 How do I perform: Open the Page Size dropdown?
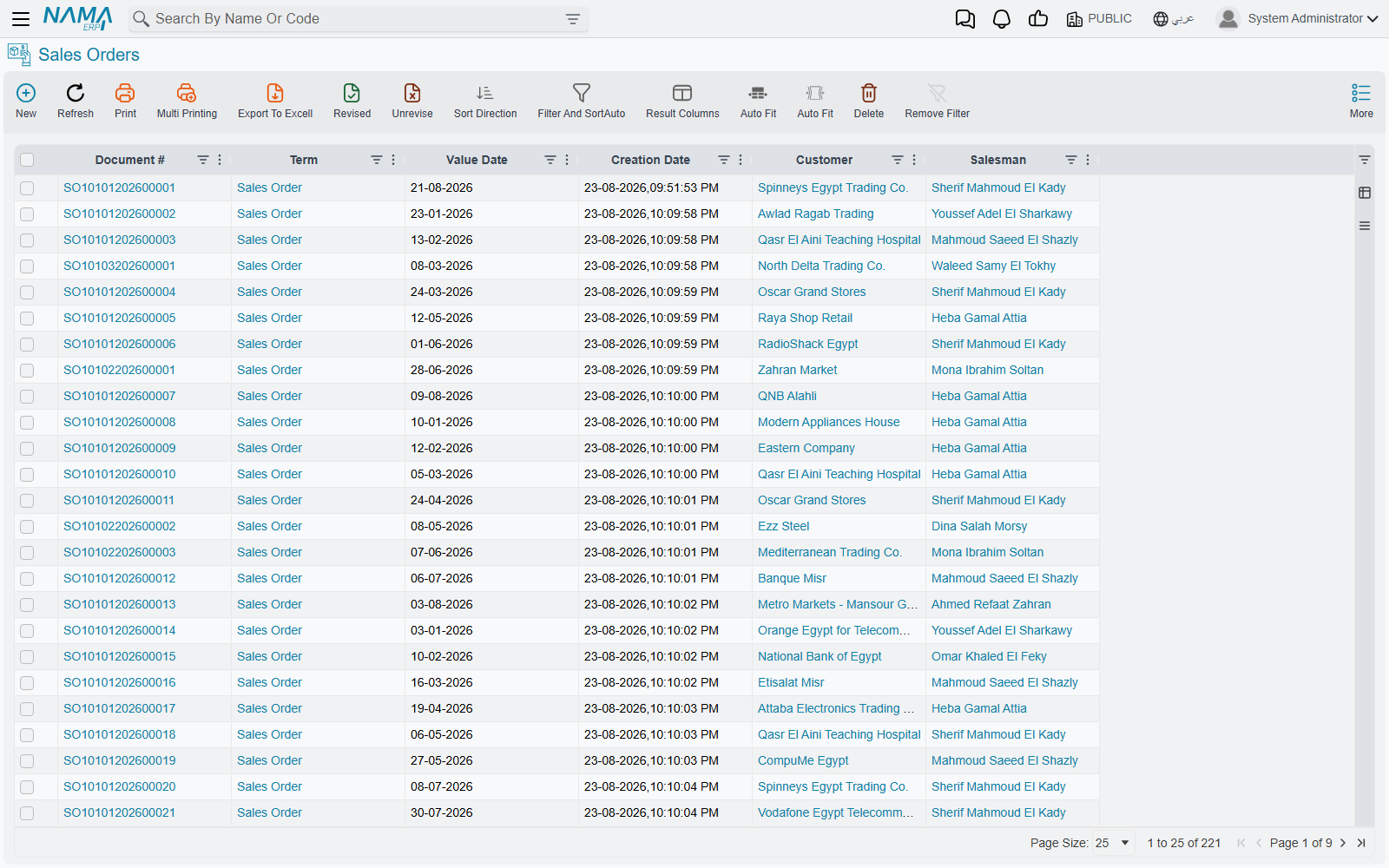(x=1113, y=843)
